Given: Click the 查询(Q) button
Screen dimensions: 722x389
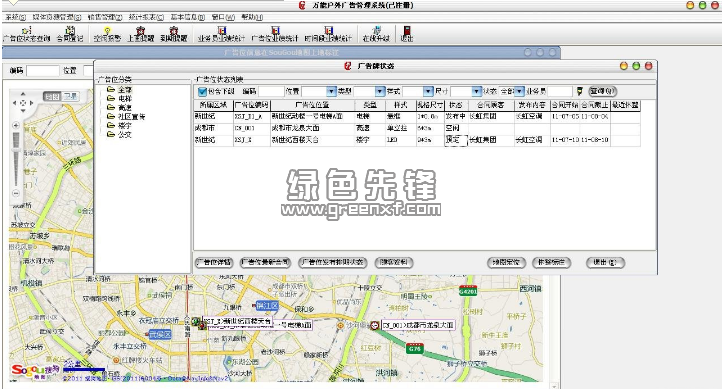Looking at the screenshot, I should [602, 91].
